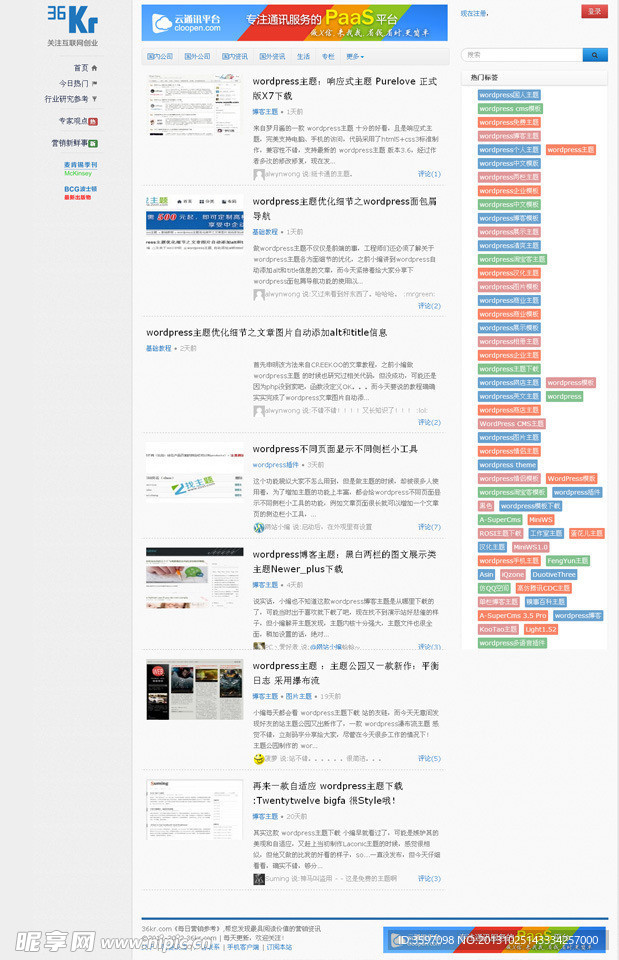Screen dimensions: 619x960
Task: Click alwynwong's avatar in the Purelove post
Action: click(258, 174)
